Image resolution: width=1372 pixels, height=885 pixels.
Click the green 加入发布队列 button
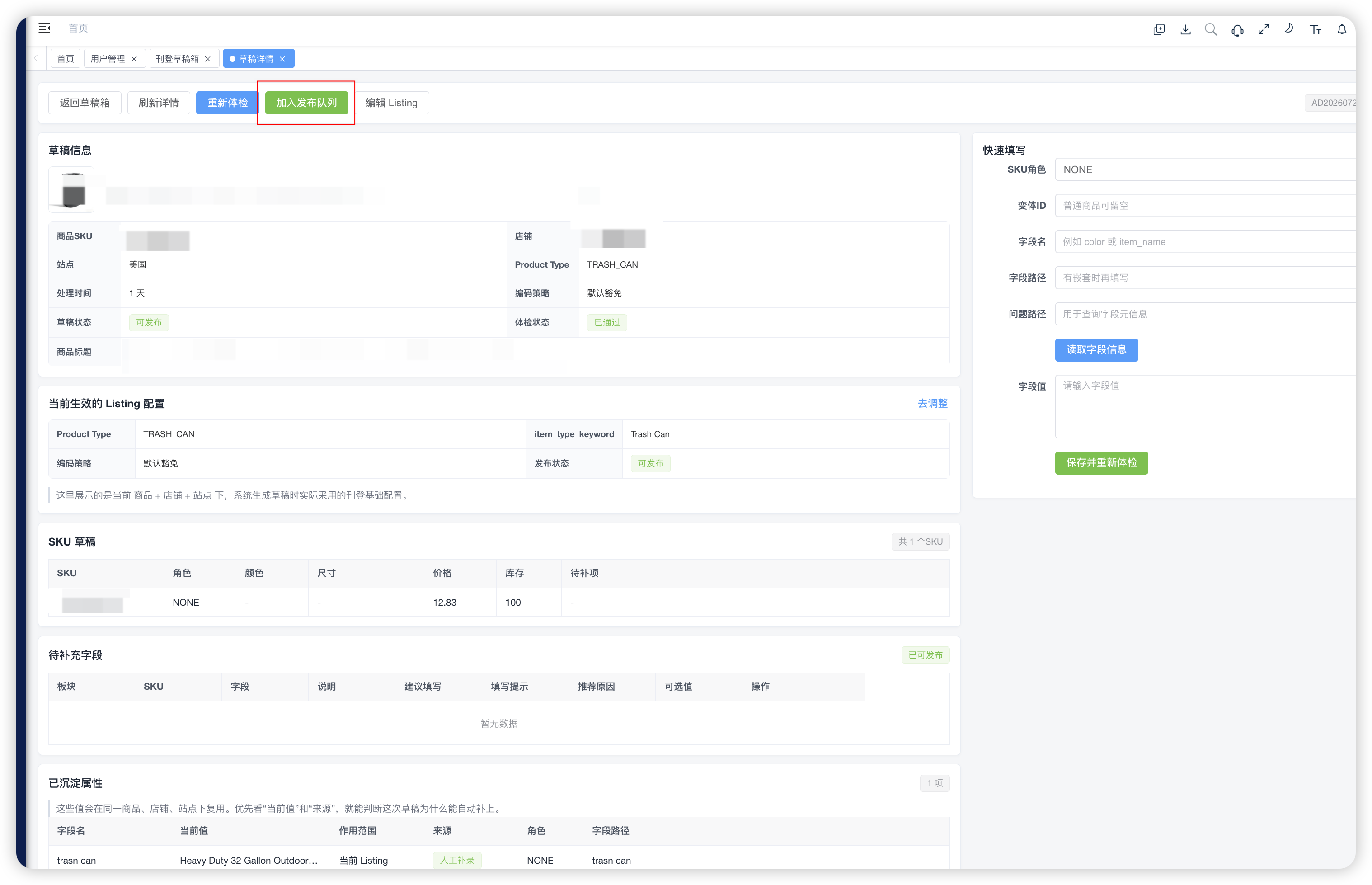(x=307, y=103)
